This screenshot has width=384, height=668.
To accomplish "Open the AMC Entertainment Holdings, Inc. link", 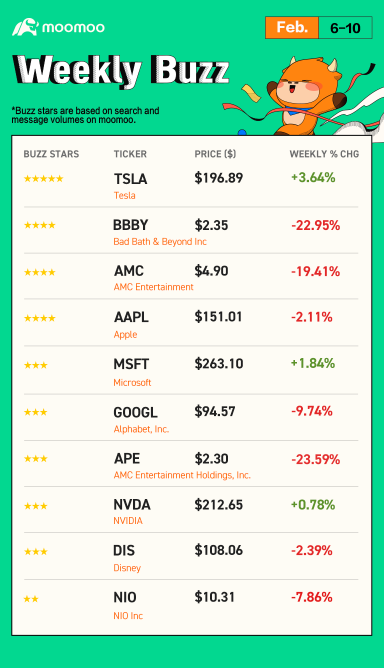I will [182, 475].
